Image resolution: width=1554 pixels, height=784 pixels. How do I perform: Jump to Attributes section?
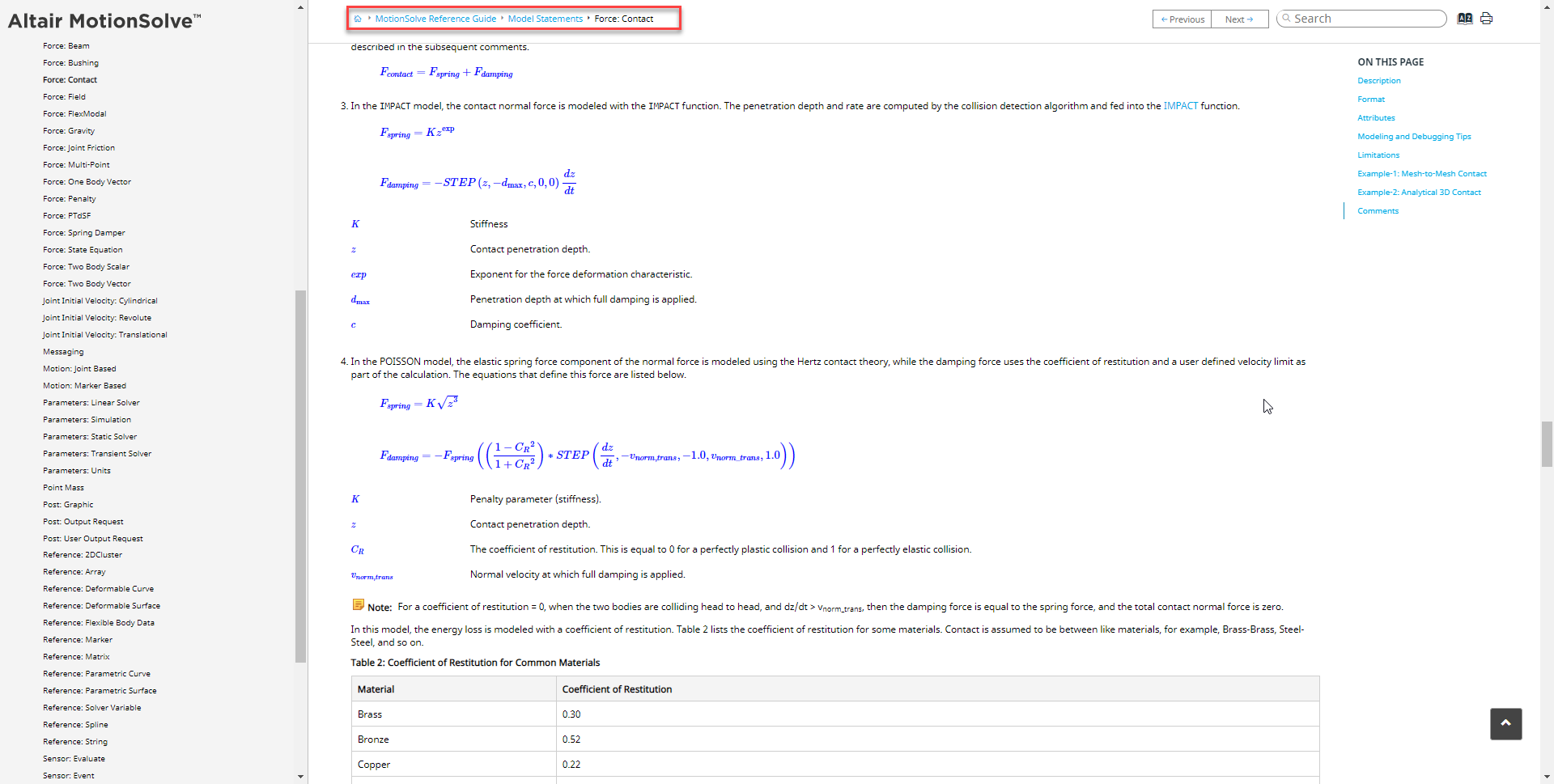pyautogui.click(x=1376, y=118)
